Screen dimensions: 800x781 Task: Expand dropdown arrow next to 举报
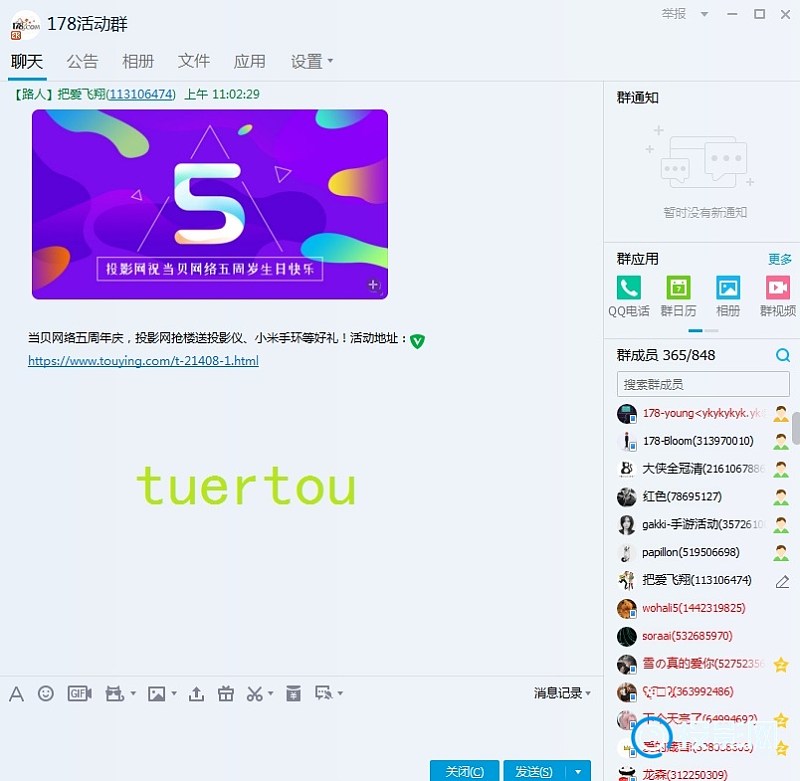(x=704, y=14)
